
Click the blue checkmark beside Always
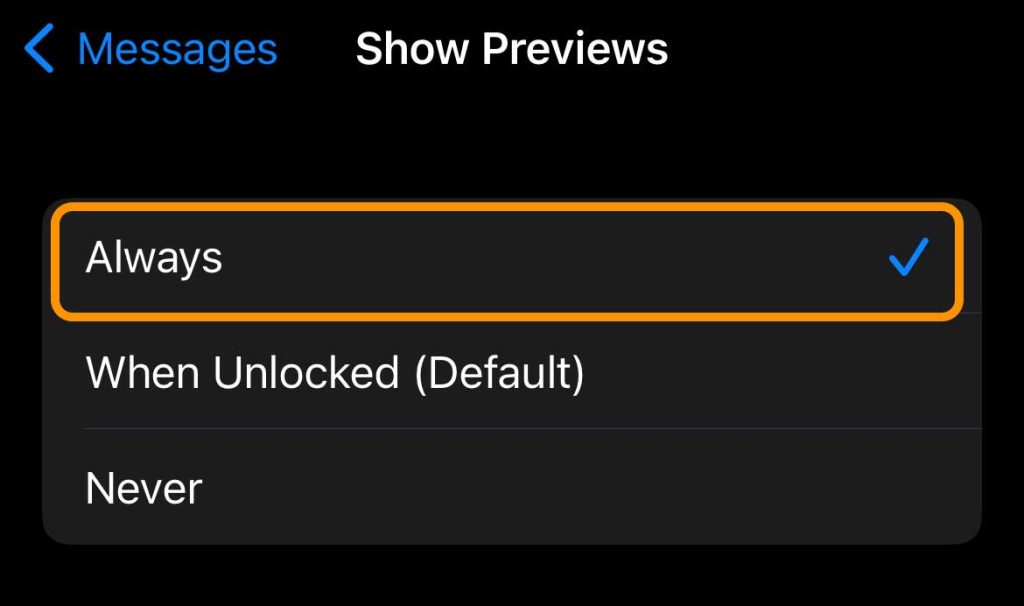[908, 258]
